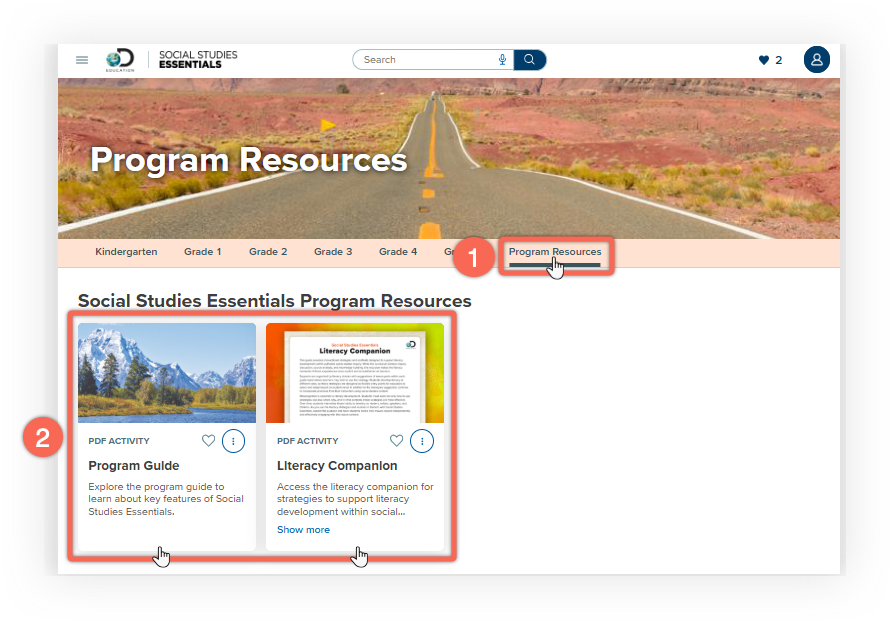890x620 pixels.
Task: Open the Program Guide title link
Action: coord(134,466)
